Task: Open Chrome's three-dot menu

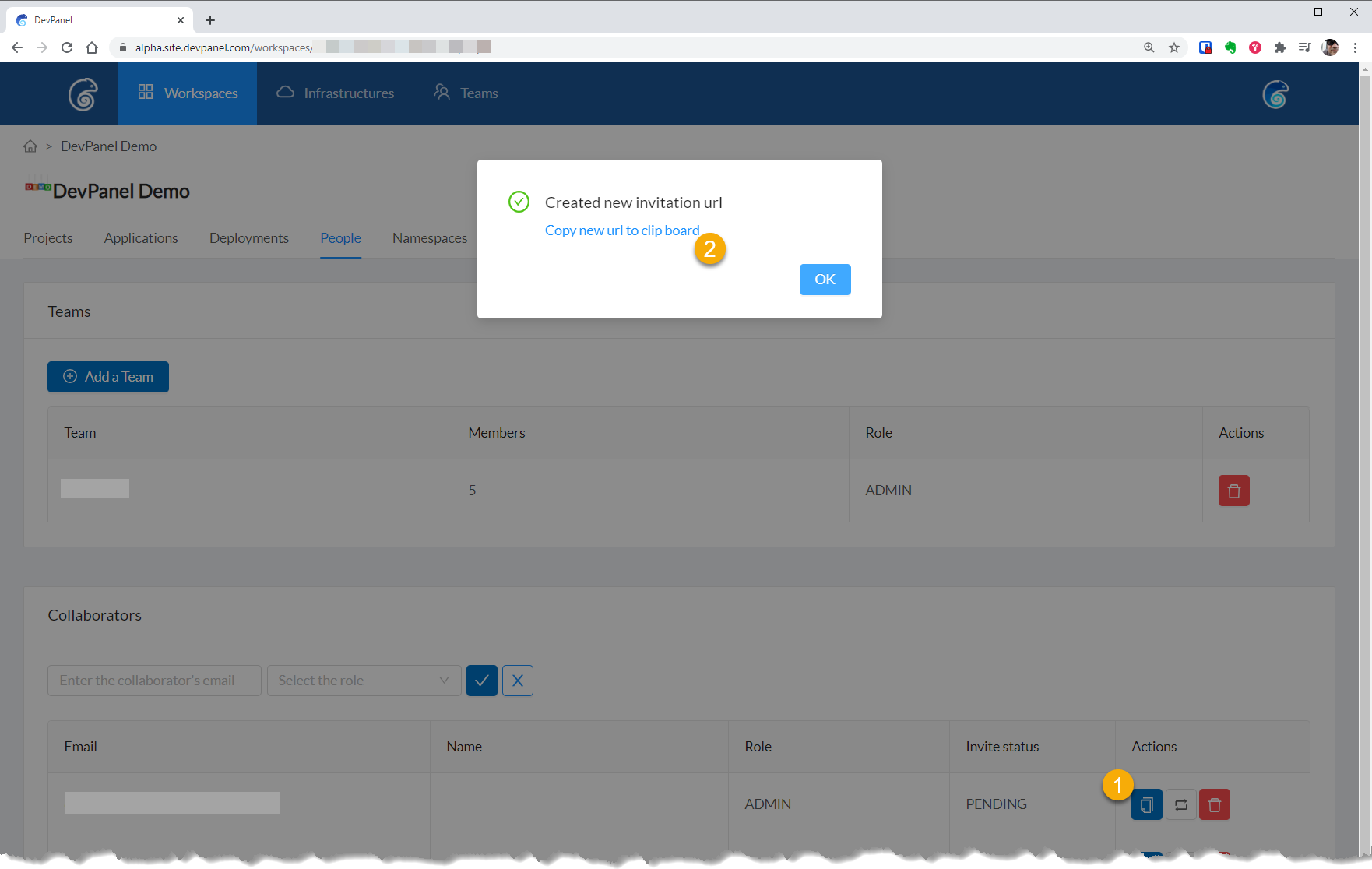Action: pyautogui.click(x=1355, y=47)
